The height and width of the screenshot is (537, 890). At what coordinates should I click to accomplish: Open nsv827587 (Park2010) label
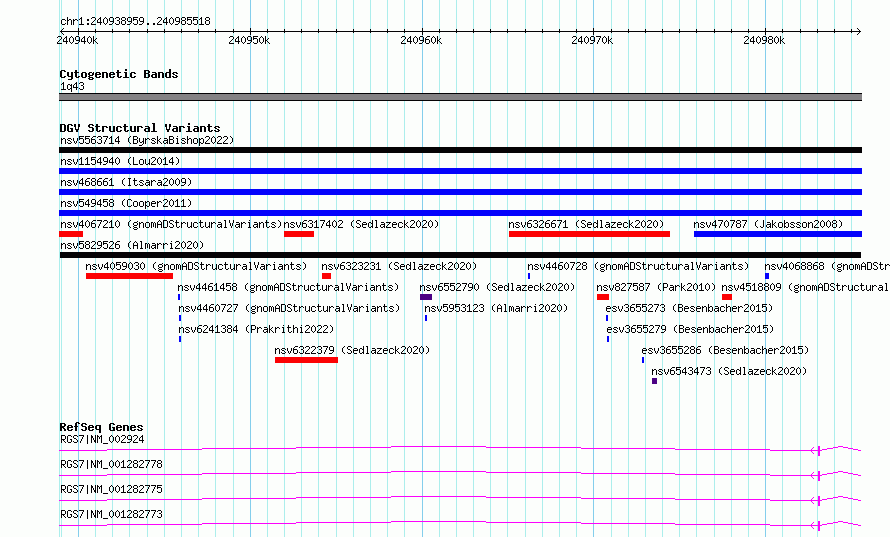(x=656, y=287)
